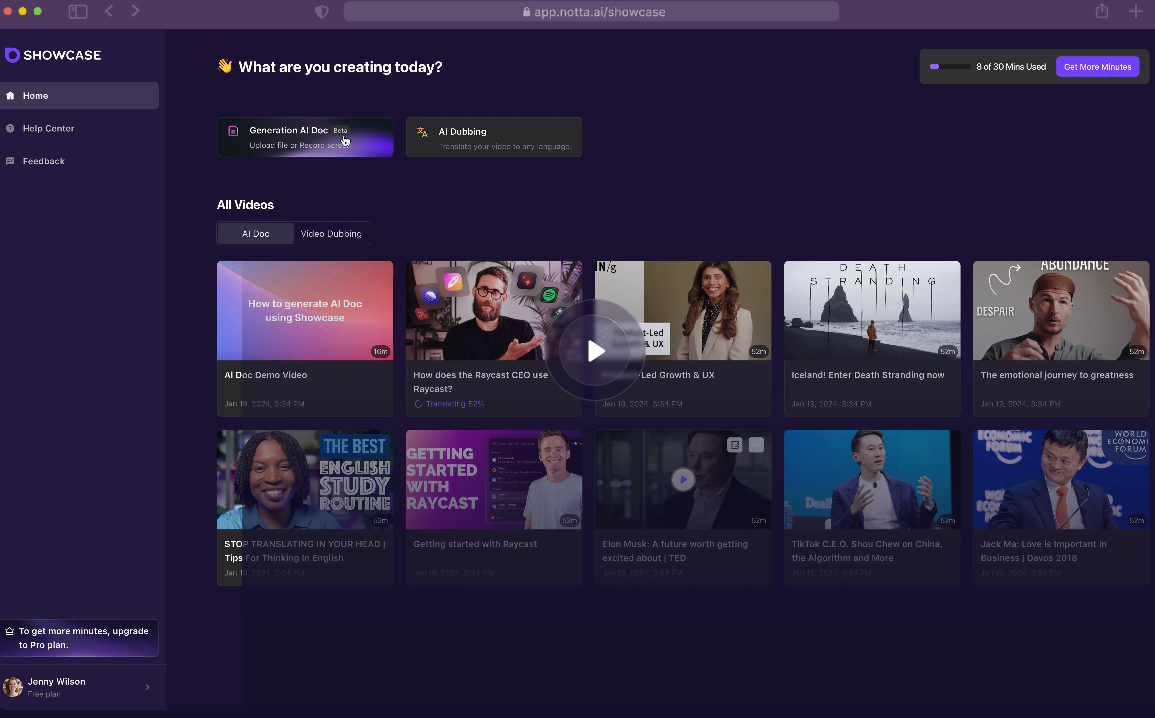Switch to the Video Dubbing tab
The image size is (1155, 718).
(x=331, y=233)
